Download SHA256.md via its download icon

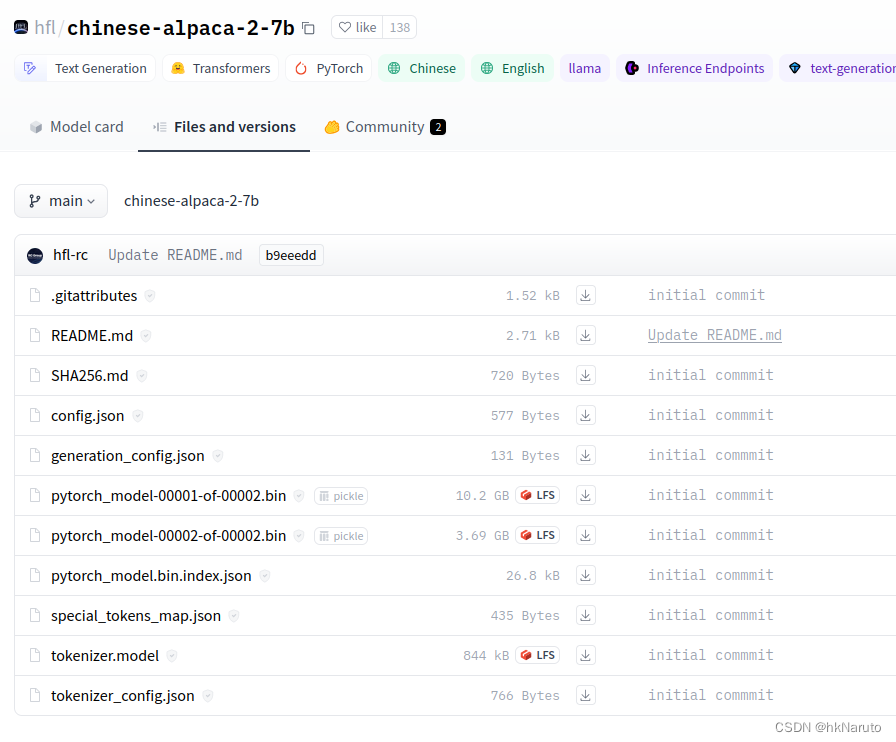(x=585, y=375)
